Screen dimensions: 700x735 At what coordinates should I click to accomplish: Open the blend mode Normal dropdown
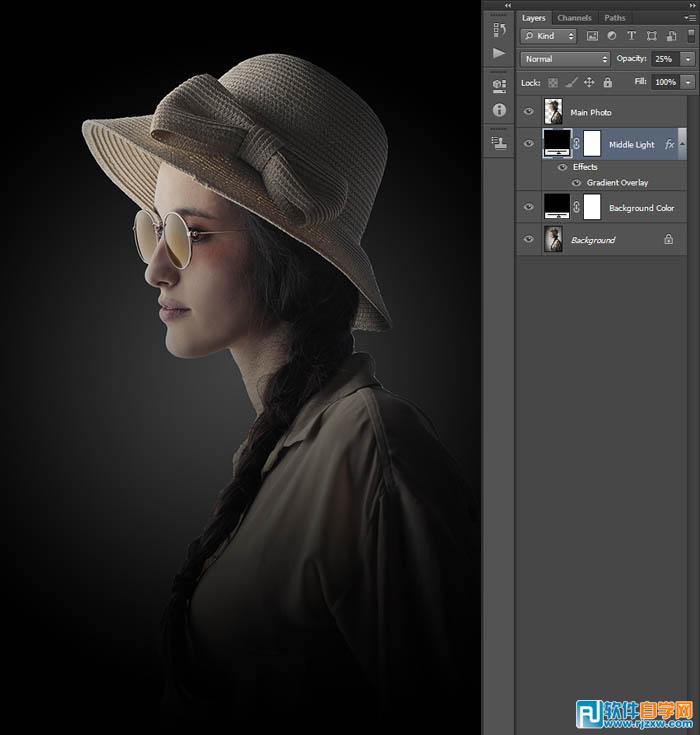click(565, 59)
